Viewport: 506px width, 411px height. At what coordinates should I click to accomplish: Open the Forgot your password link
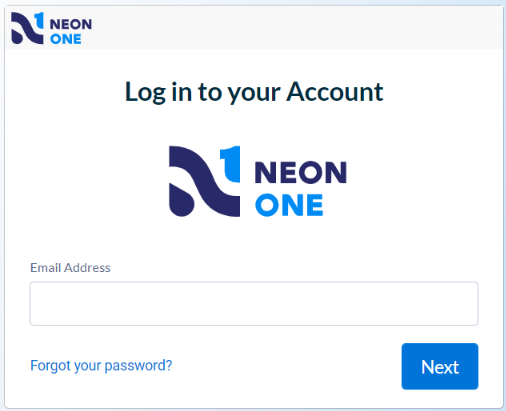(x=101, y=366)
